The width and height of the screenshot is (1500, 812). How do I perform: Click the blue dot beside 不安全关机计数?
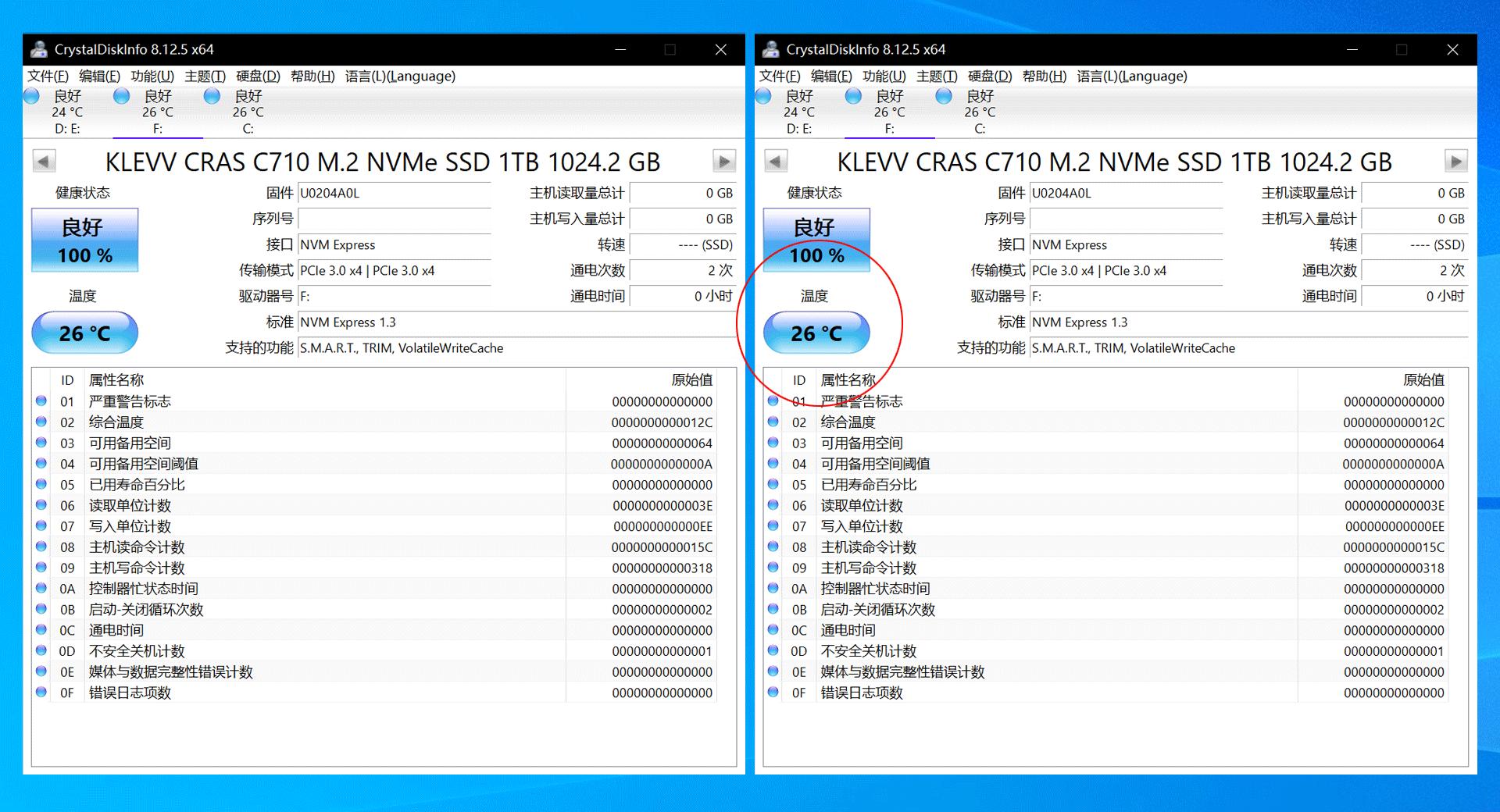pos(42,650)
